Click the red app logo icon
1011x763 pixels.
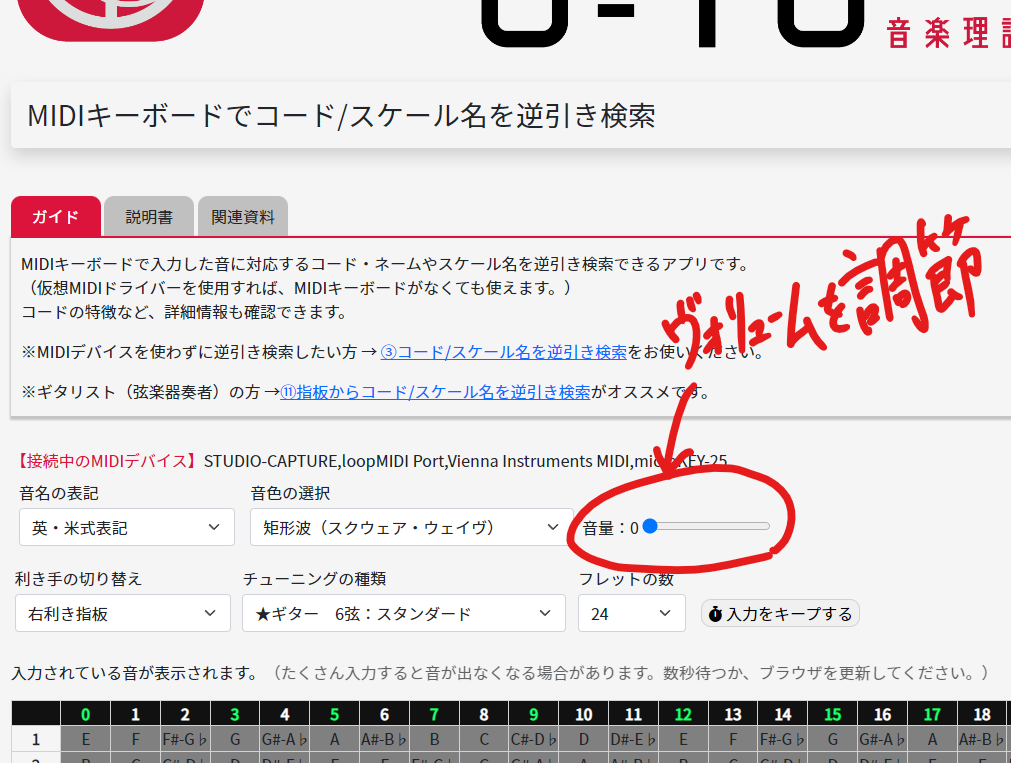click(x=110, y=15)
